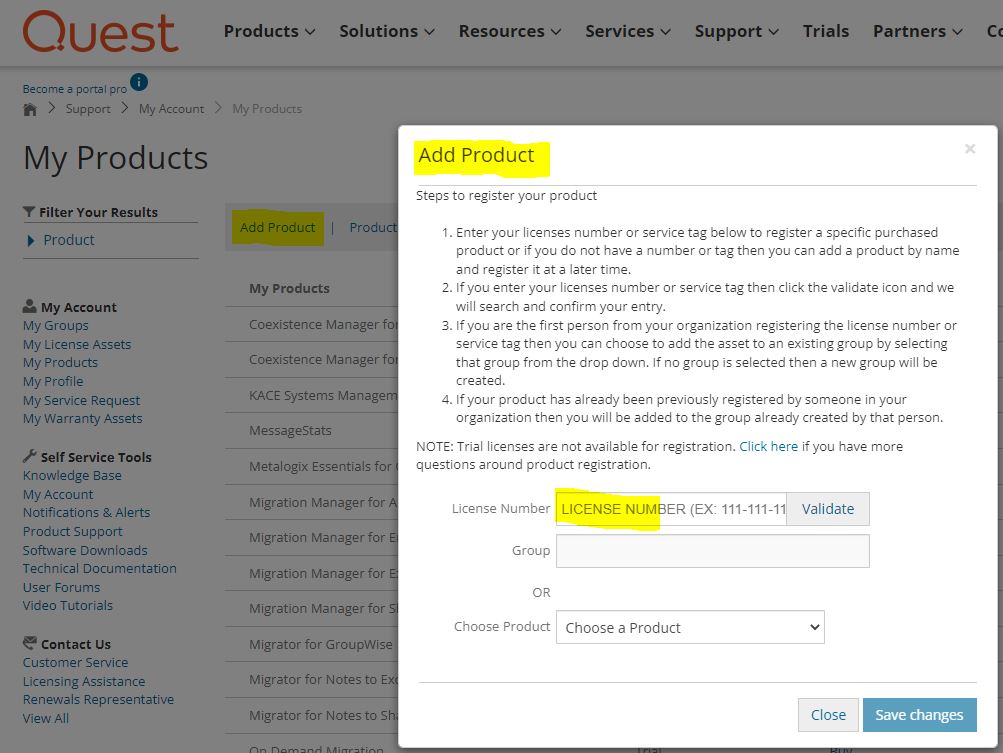
Task: Click the filter funnel icon
Action: pyautogui.click(x=30, y=212)
